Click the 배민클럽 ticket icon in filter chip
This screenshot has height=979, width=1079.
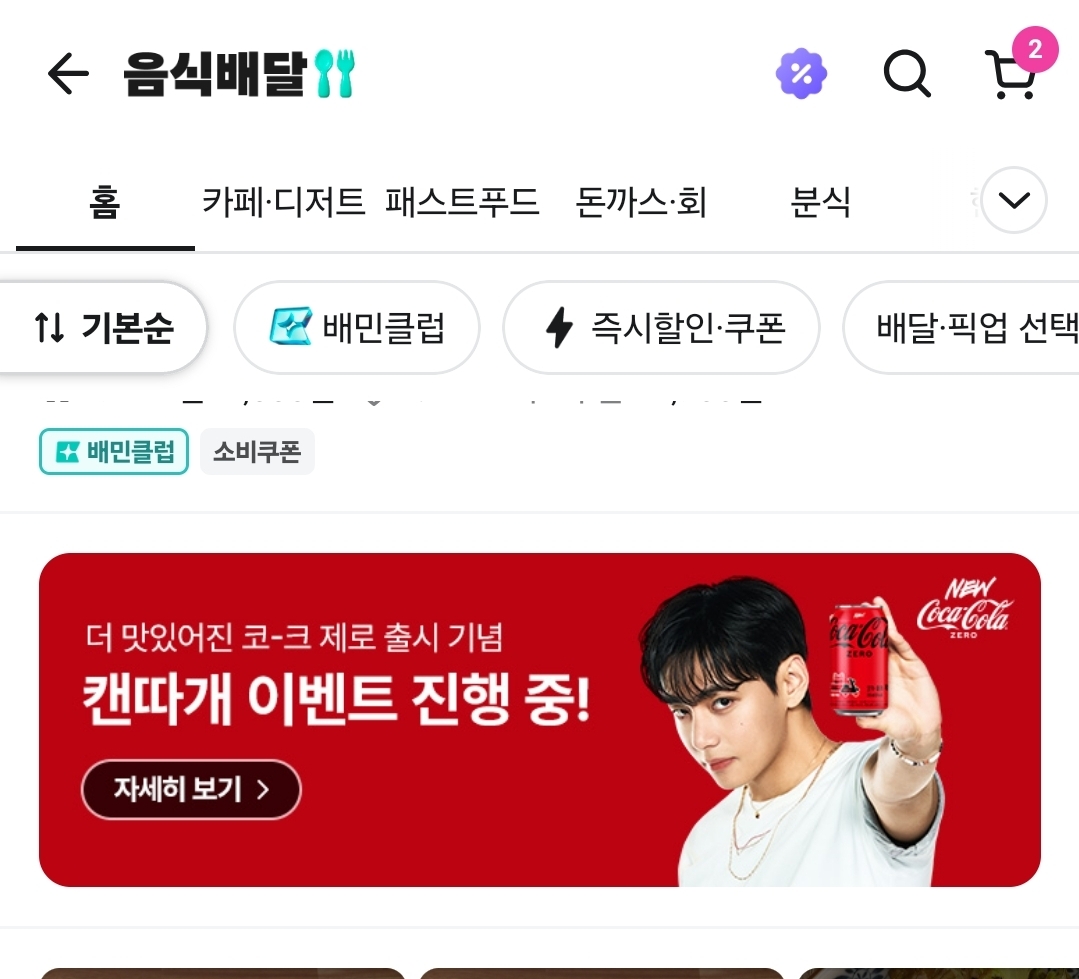(290, 326)
